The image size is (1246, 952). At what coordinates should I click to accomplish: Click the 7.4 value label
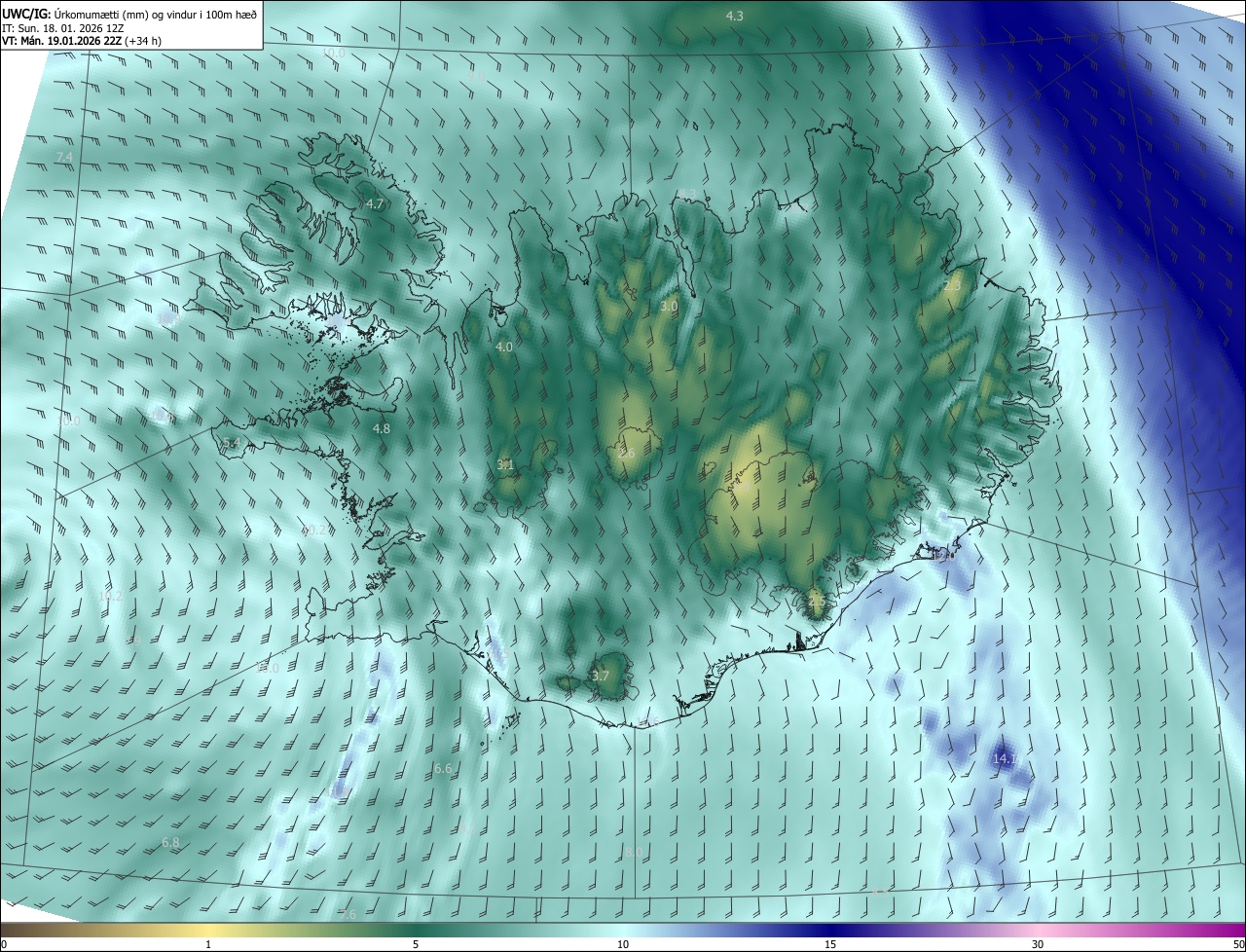64,158
